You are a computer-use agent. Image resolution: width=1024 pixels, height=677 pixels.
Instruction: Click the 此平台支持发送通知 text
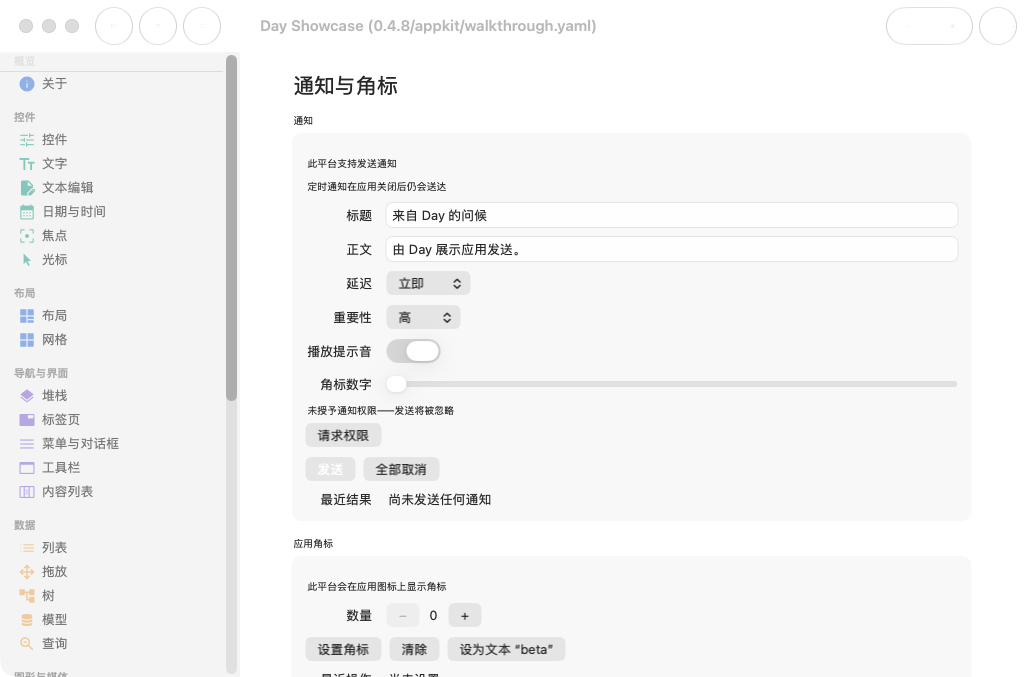(352, 164)
